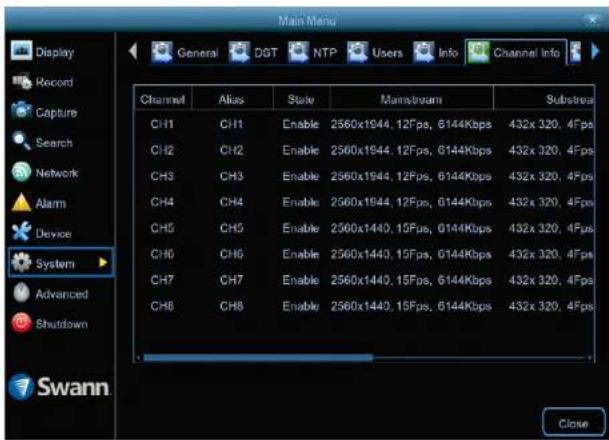Select CH6 in the Channel column
Screen dimensions: 609x440
coord(162,254)
